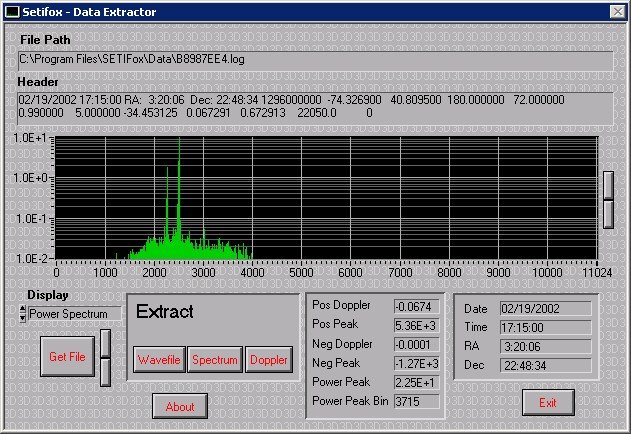Select the Power Peak Bin value 3715

417,401
